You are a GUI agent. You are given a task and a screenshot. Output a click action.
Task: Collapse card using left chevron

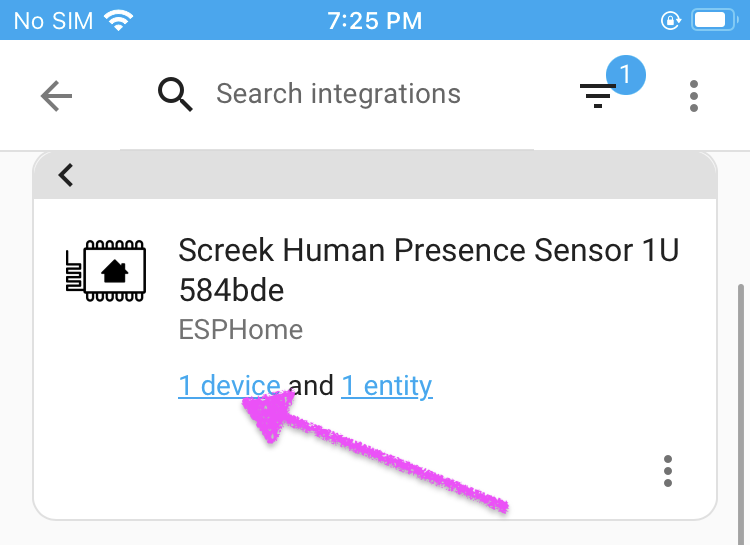click(66, 175)
